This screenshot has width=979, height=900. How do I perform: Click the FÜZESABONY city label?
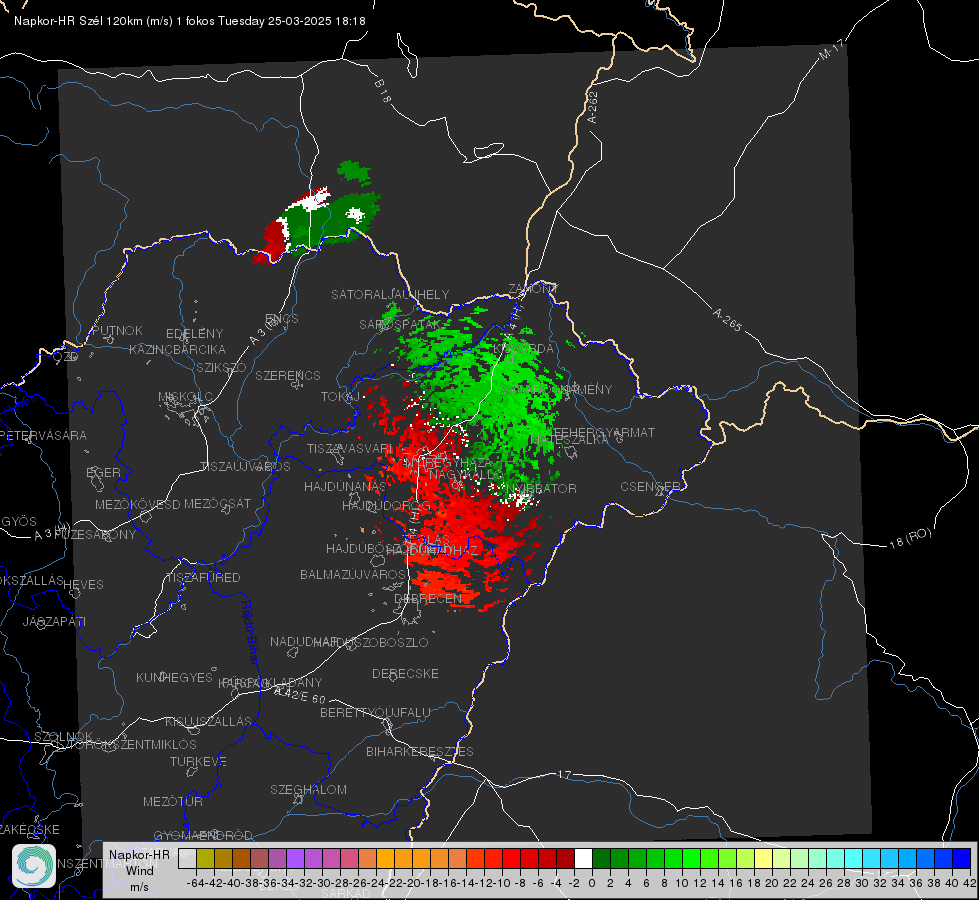[x=95, y=535]
